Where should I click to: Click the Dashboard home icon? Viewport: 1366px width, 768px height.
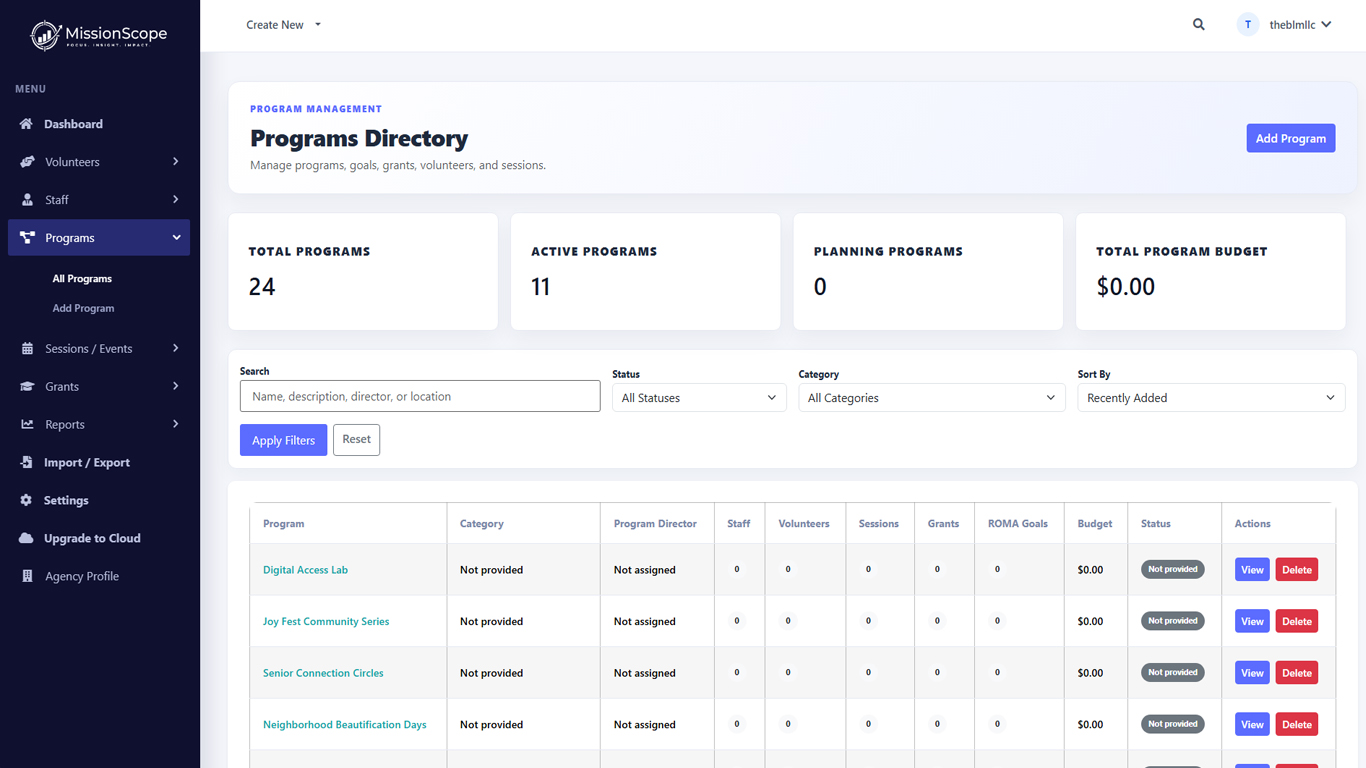point(26,124)
